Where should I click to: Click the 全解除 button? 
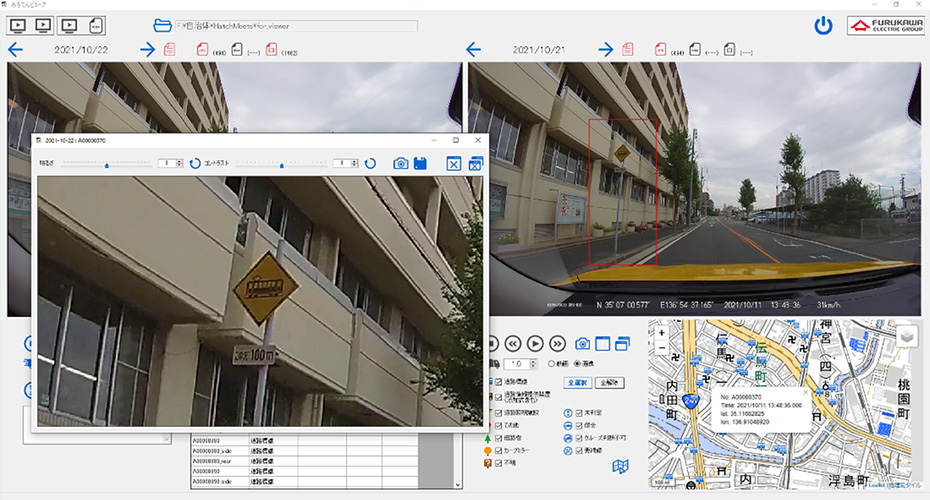point(606,383)
